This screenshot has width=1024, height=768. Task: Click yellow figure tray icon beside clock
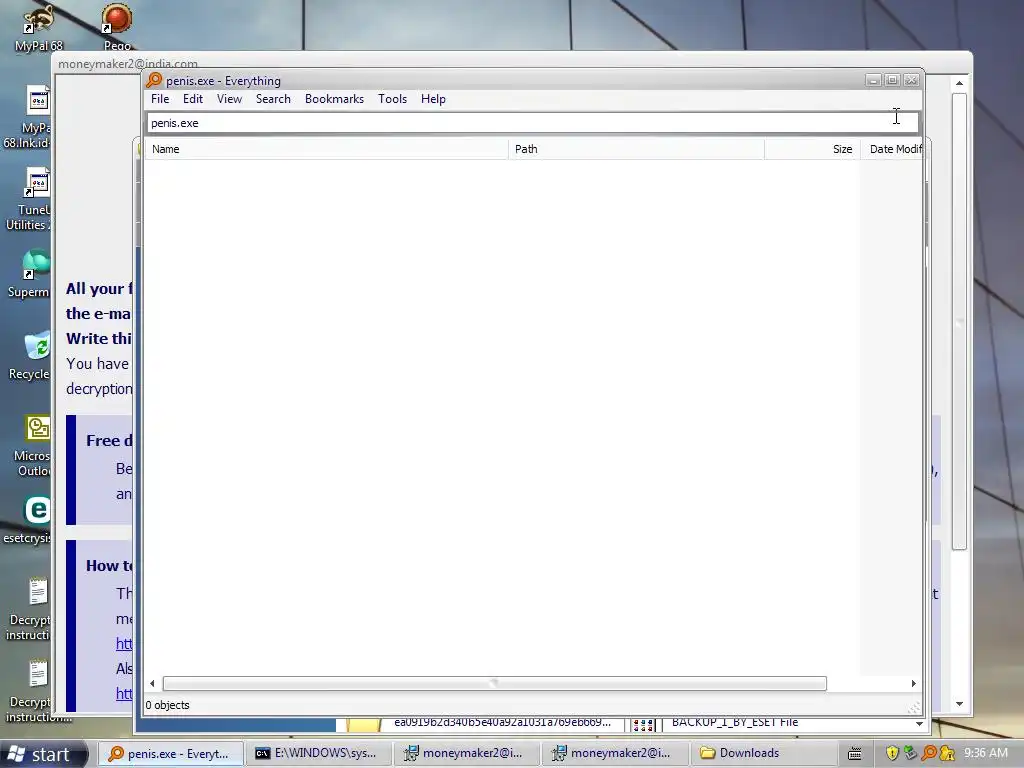coord(947,753)
